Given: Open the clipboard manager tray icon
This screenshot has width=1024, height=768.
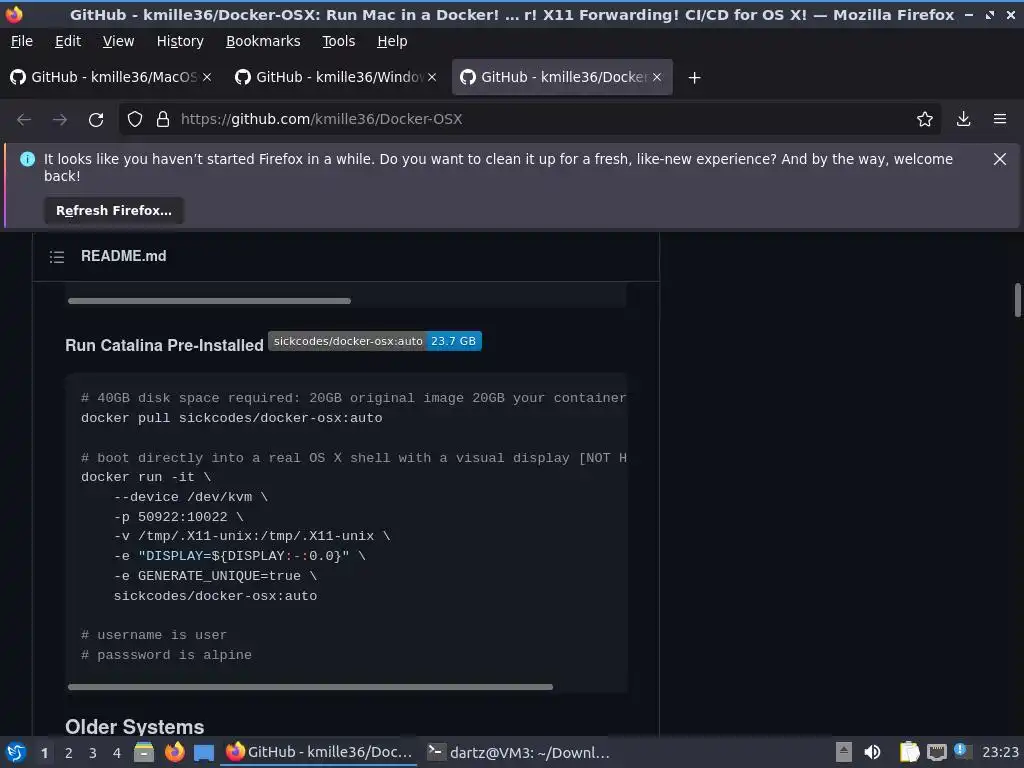Looking at the screenshot, I should coord(909,753).
